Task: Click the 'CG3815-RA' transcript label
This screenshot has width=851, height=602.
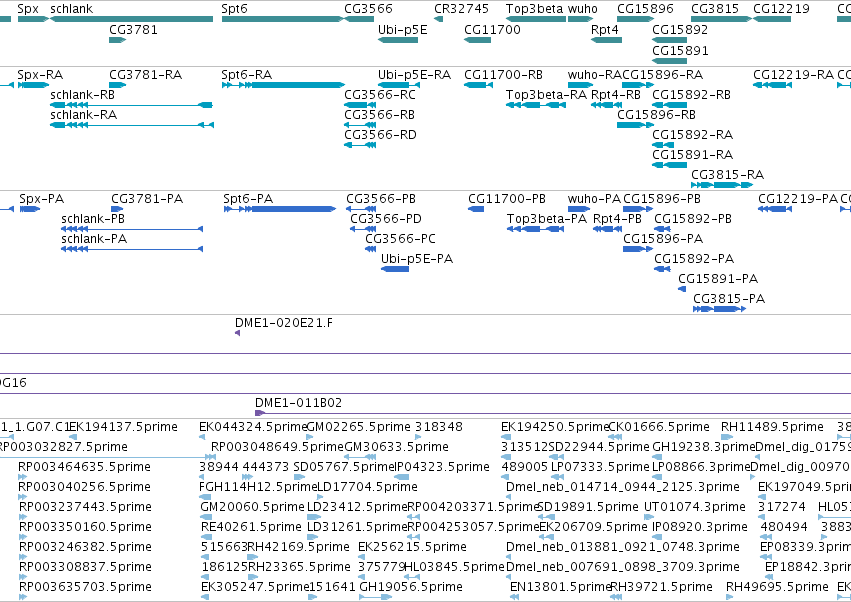Action: coord(727,175)
